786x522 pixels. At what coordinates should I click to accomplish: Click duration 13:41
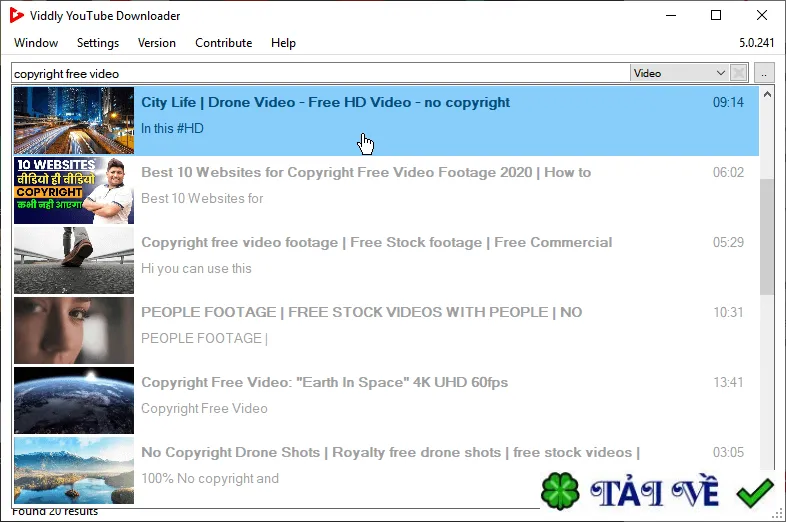point(728,383)
